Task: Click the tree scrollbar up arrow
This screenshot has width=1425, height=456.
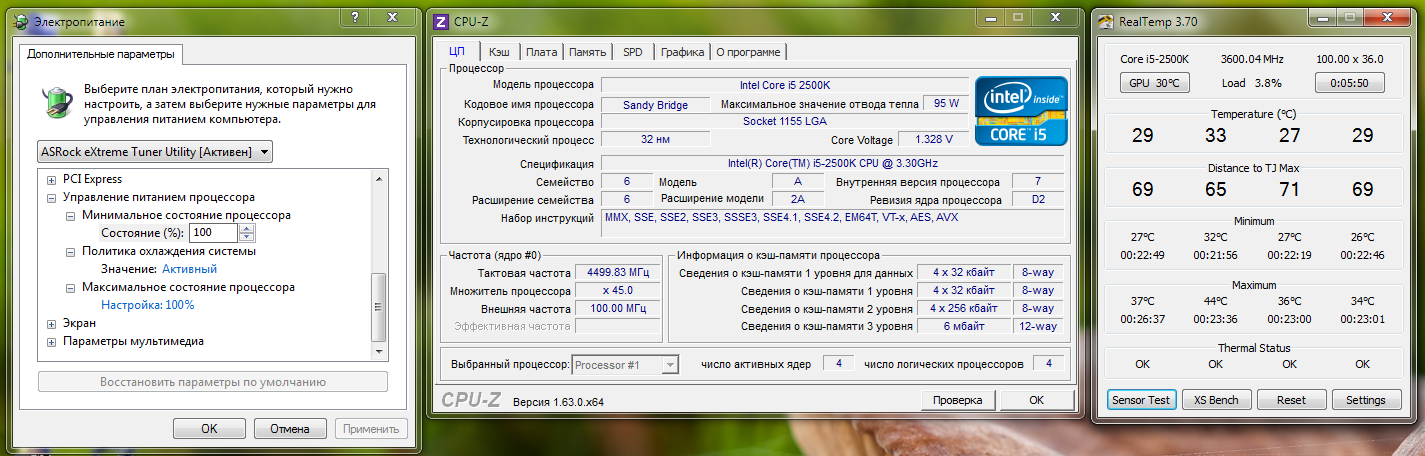Action: click(378, 178)
